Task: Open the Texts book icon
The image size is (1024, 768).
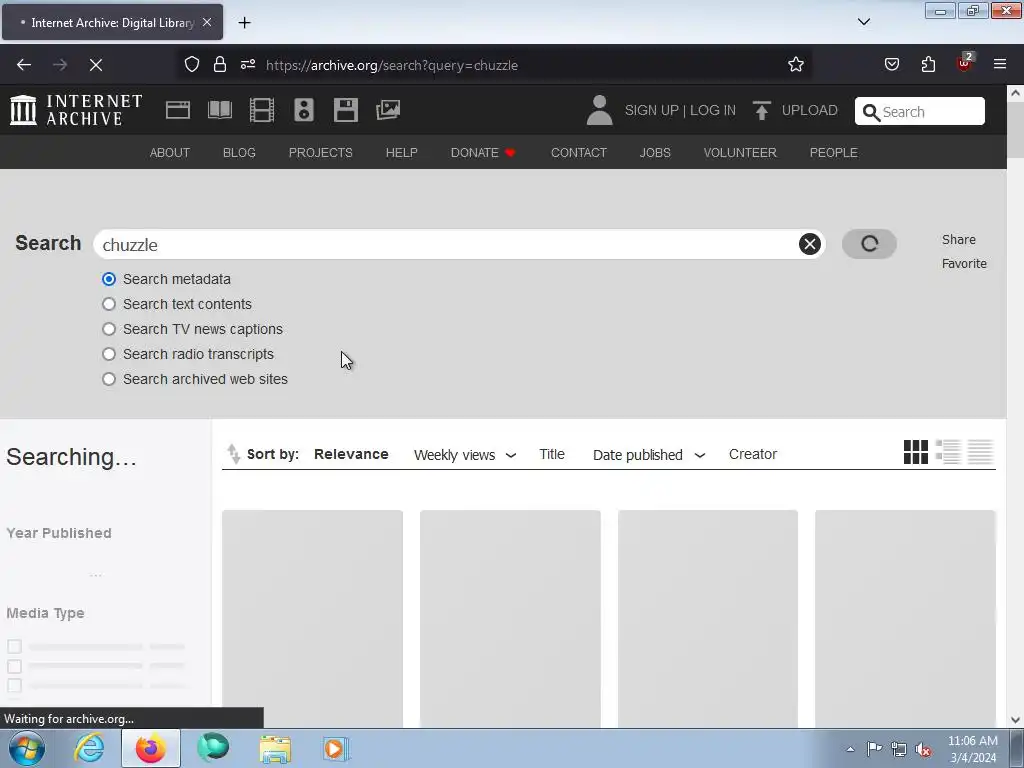Action: coord(219,110)
